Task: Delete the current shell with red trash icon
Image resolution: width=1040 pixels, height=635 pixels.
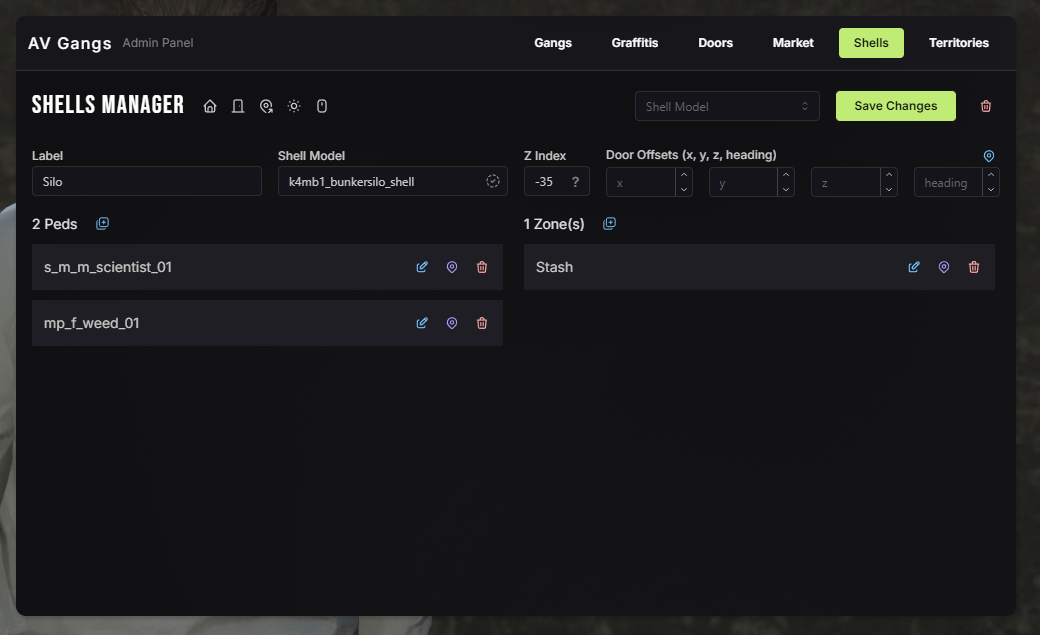Action: tap(986, 106)
